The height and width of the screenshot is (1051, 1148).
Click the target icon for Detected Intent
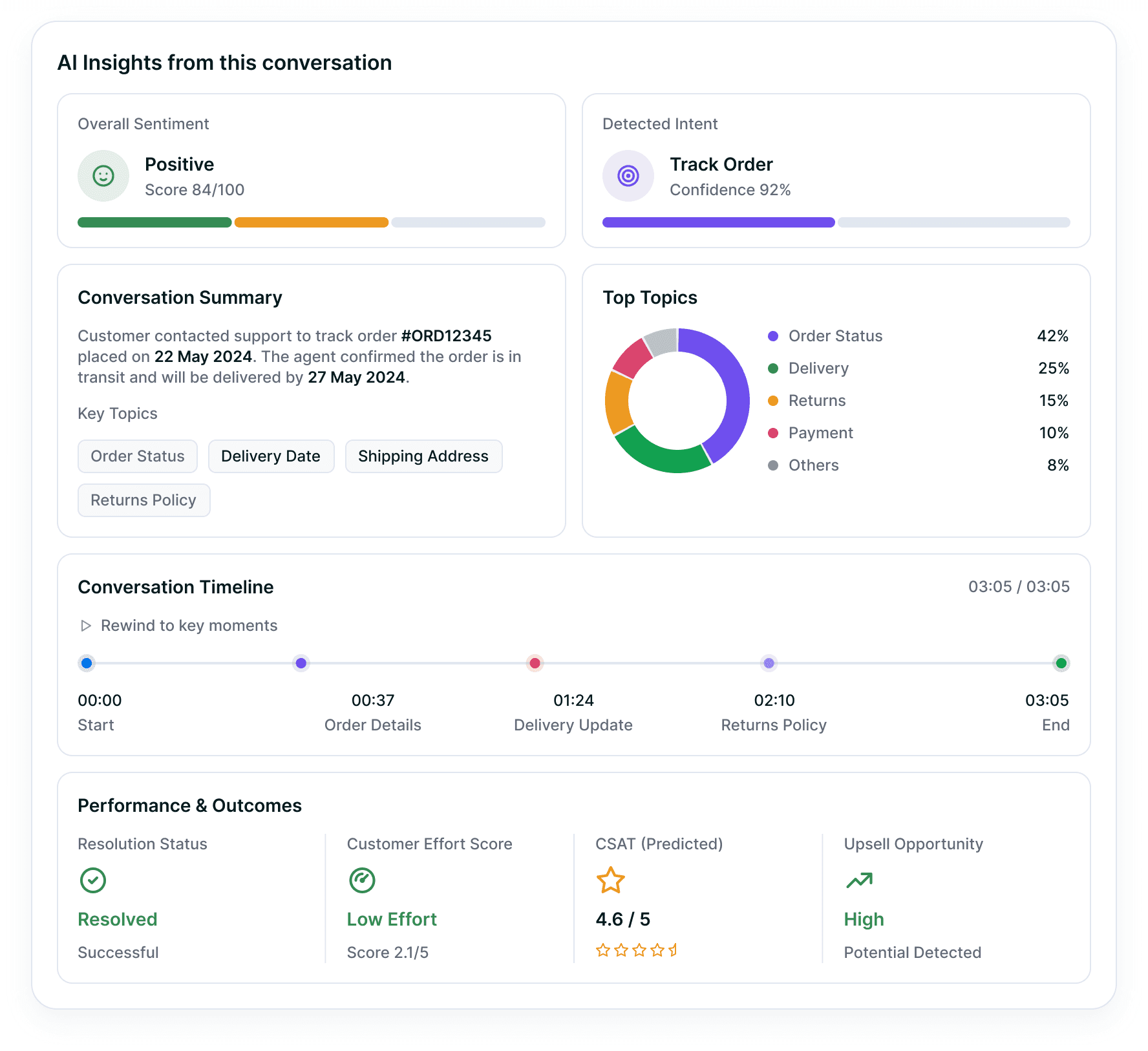coord(628,176)
